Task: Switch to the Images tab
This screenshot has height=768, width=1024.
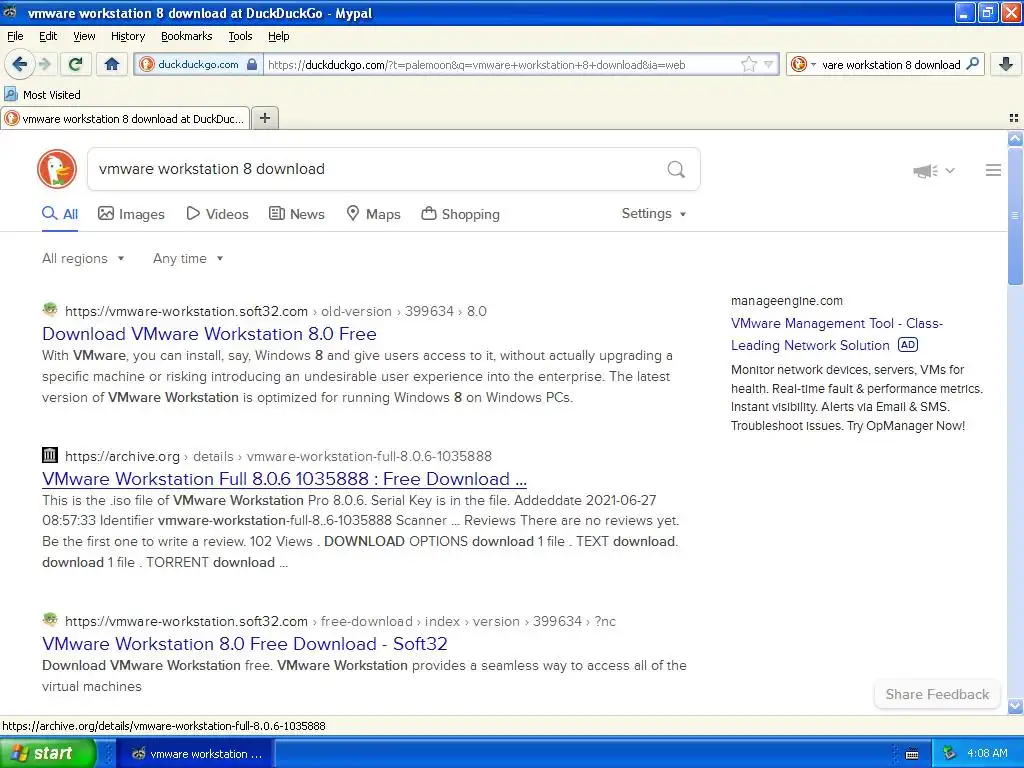Action: tap(131, 214)
